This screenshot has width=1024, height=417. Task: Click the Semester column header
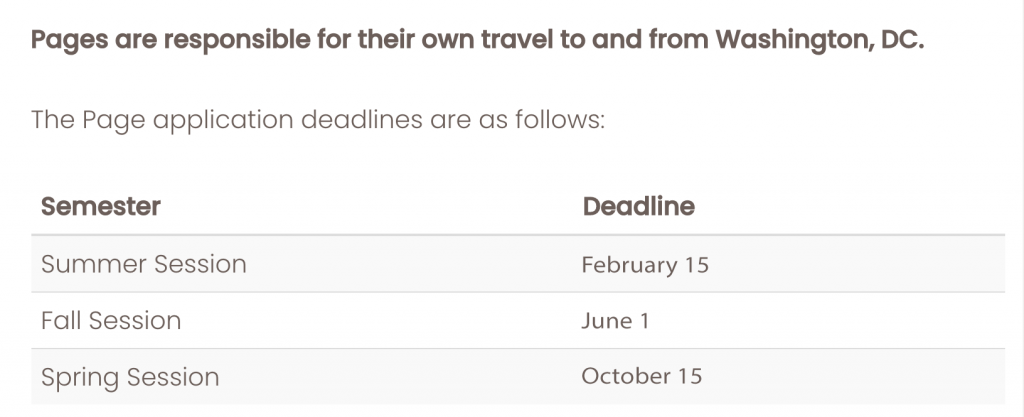pos(100,207)
